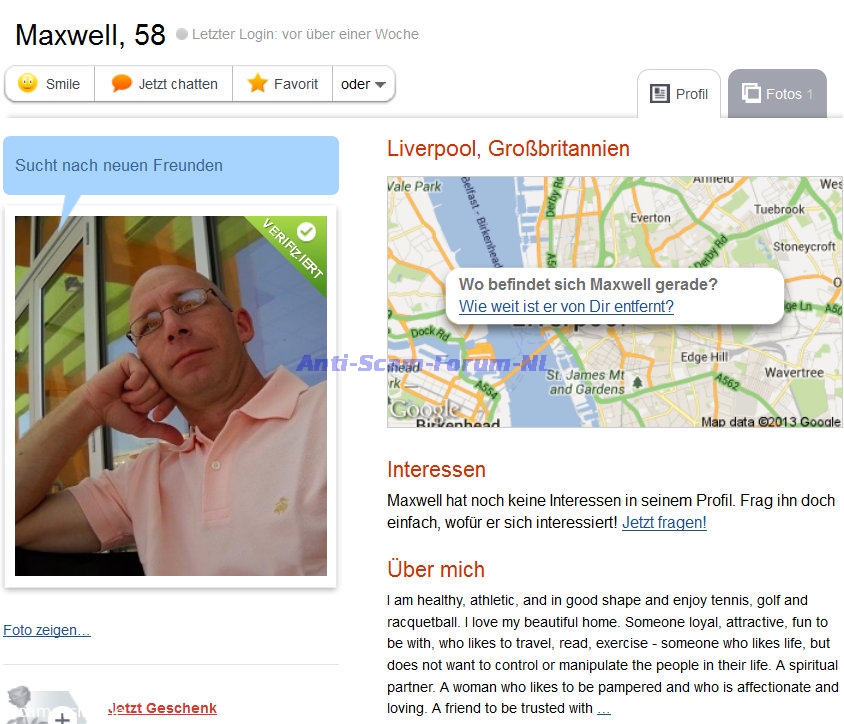The image size is (844, 724).
Task: Expand the 'Über mich' text with the ellipsis link
Action: [x=604, y=709]
